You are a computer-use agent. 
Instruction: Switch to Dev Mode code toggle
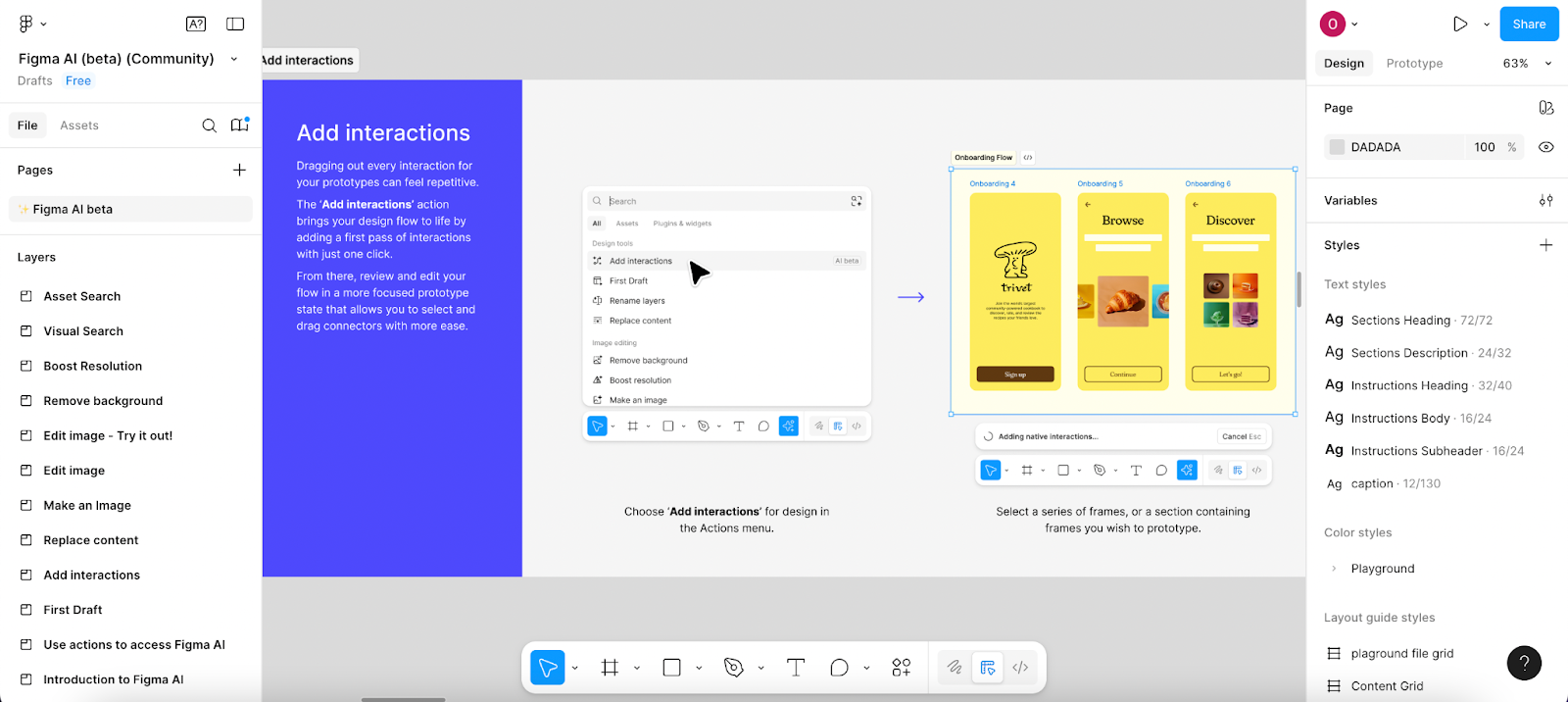(x=1020, y=668)
